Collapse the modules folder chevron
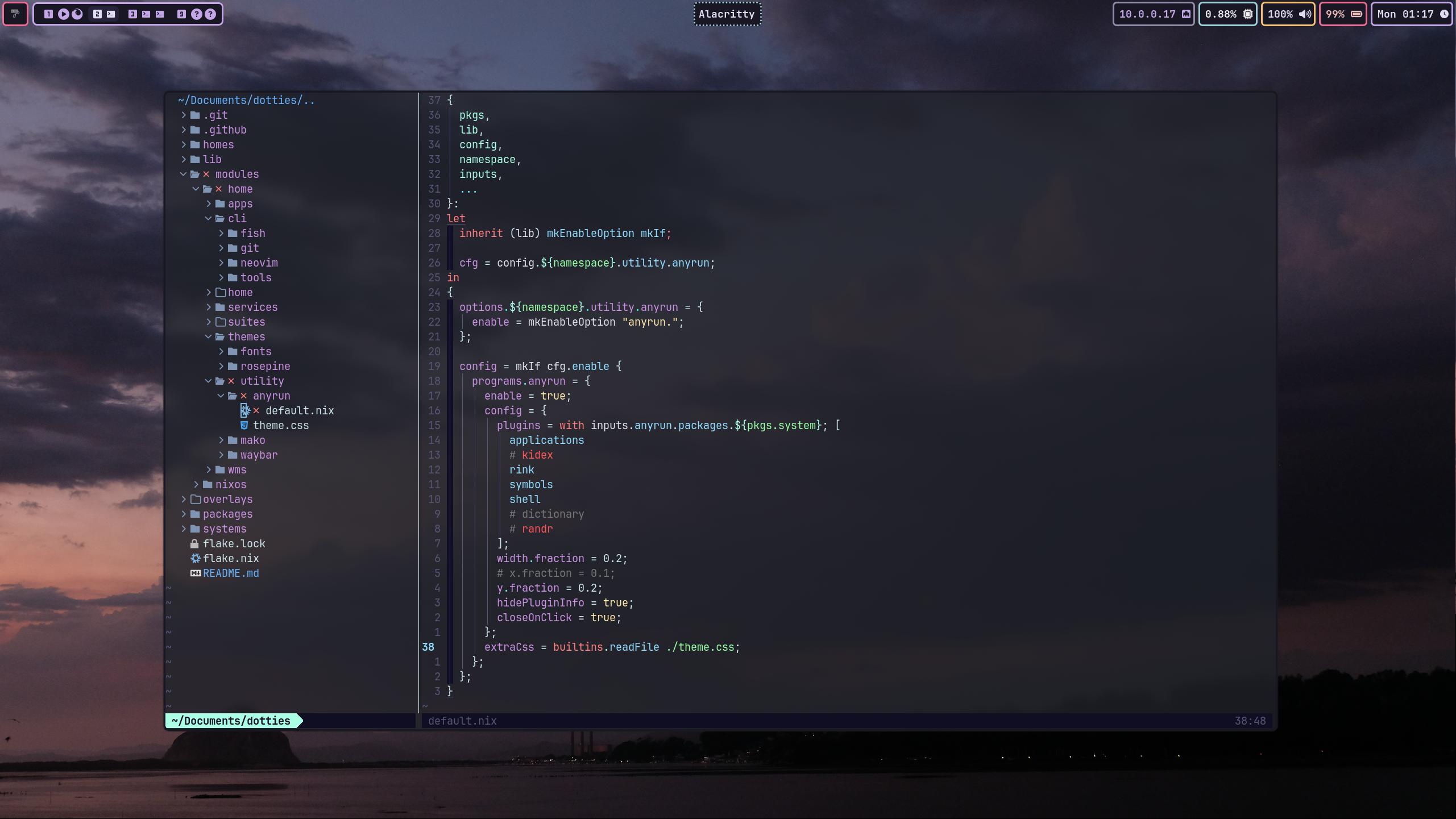The width and height of the screenshot is (1456, 819). [x=183, y=174]
